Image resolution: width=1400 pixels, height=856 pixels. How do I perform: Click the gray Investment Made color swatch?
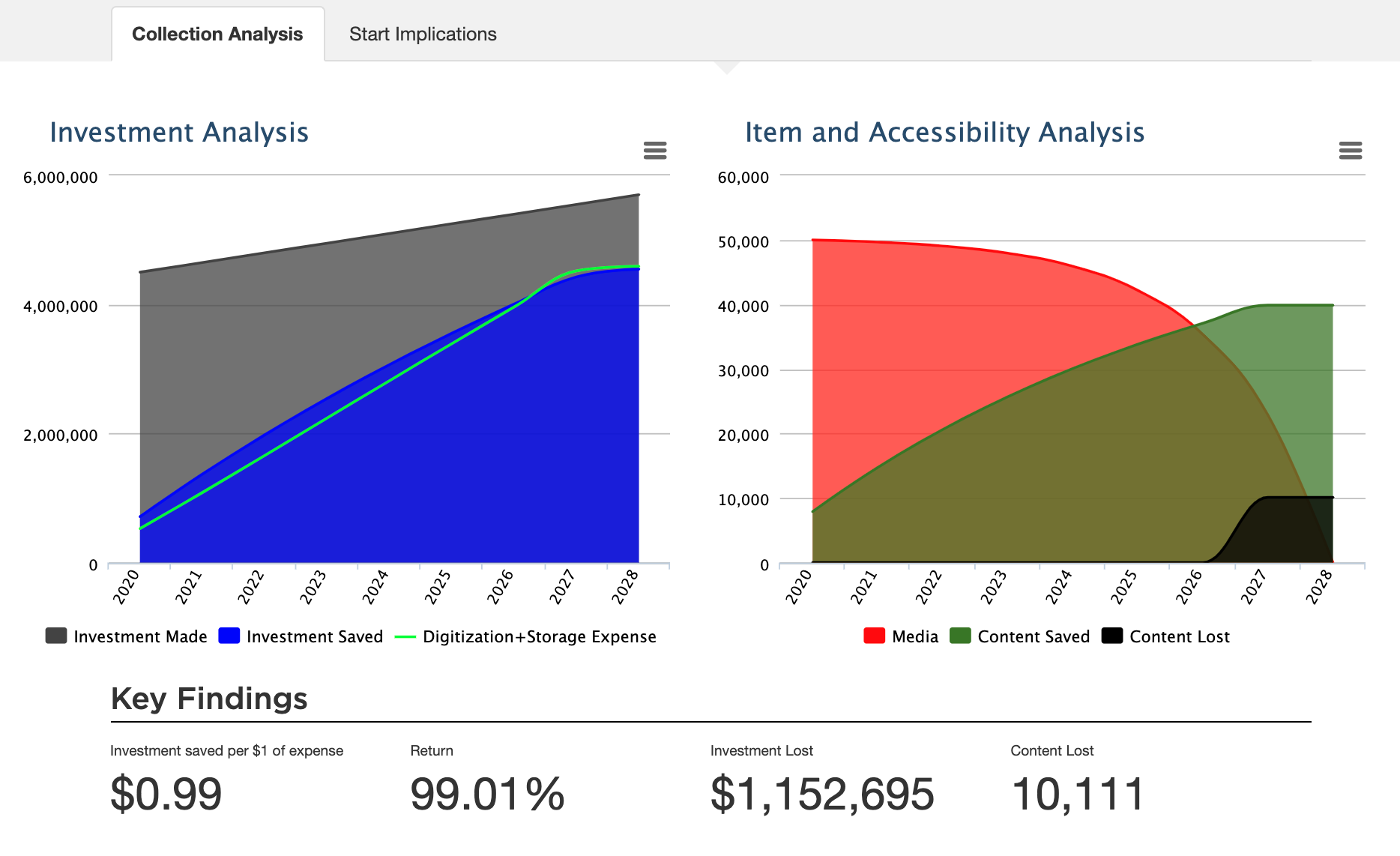click(56, 636)
